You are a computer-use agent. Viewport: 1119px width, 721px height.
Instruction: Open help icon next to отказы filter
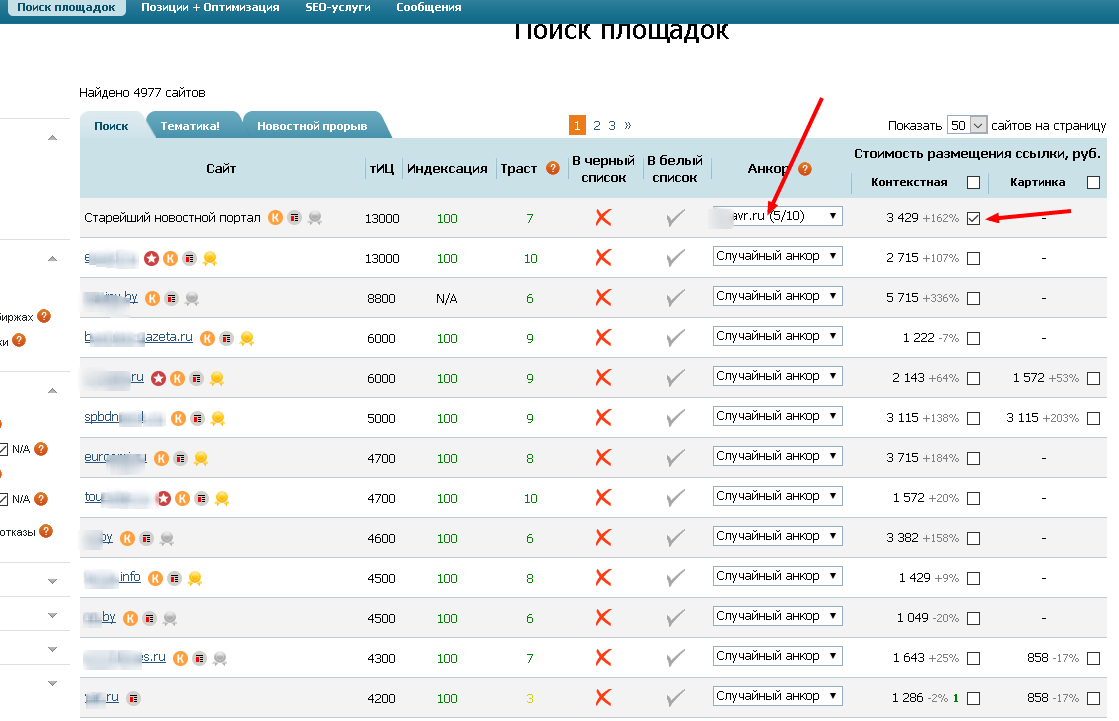pyautogui.click(x=46, y=532)
